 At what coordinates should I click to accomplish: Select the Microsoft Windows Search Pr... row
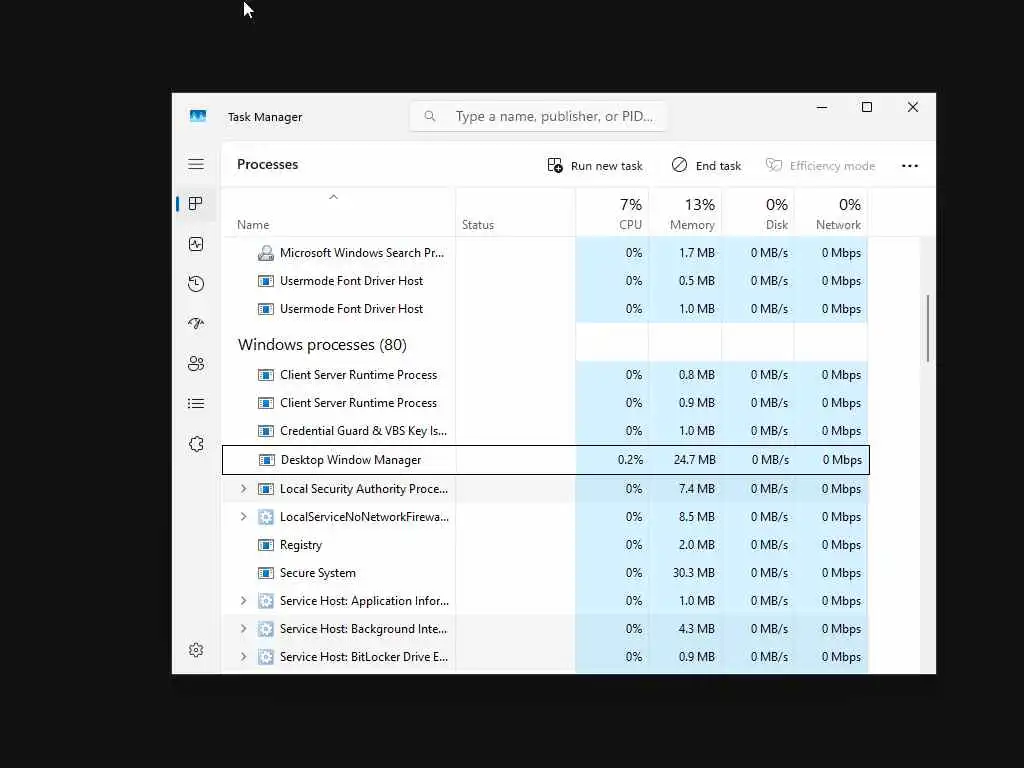(x=545, y=253)
